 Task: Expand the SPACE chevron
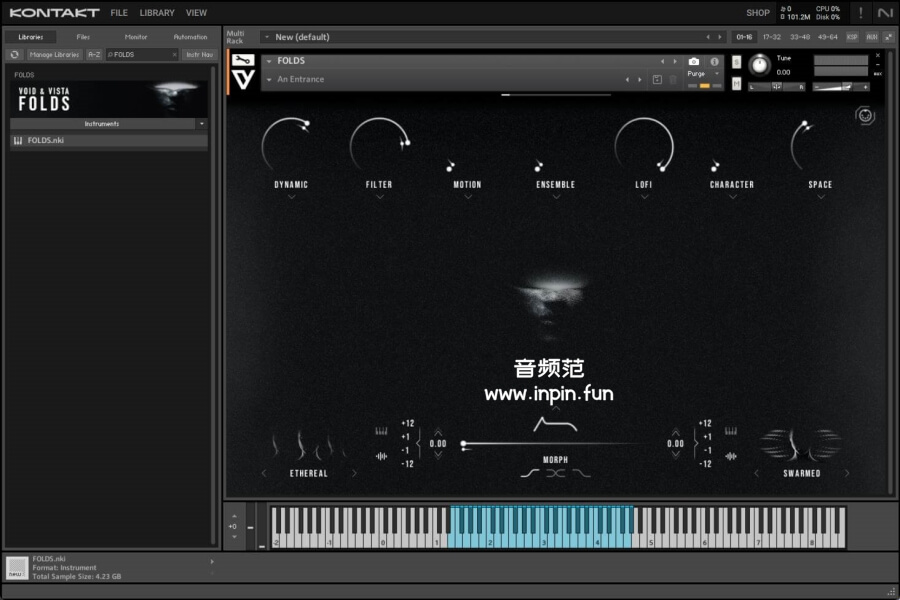[x=821, y=197]
